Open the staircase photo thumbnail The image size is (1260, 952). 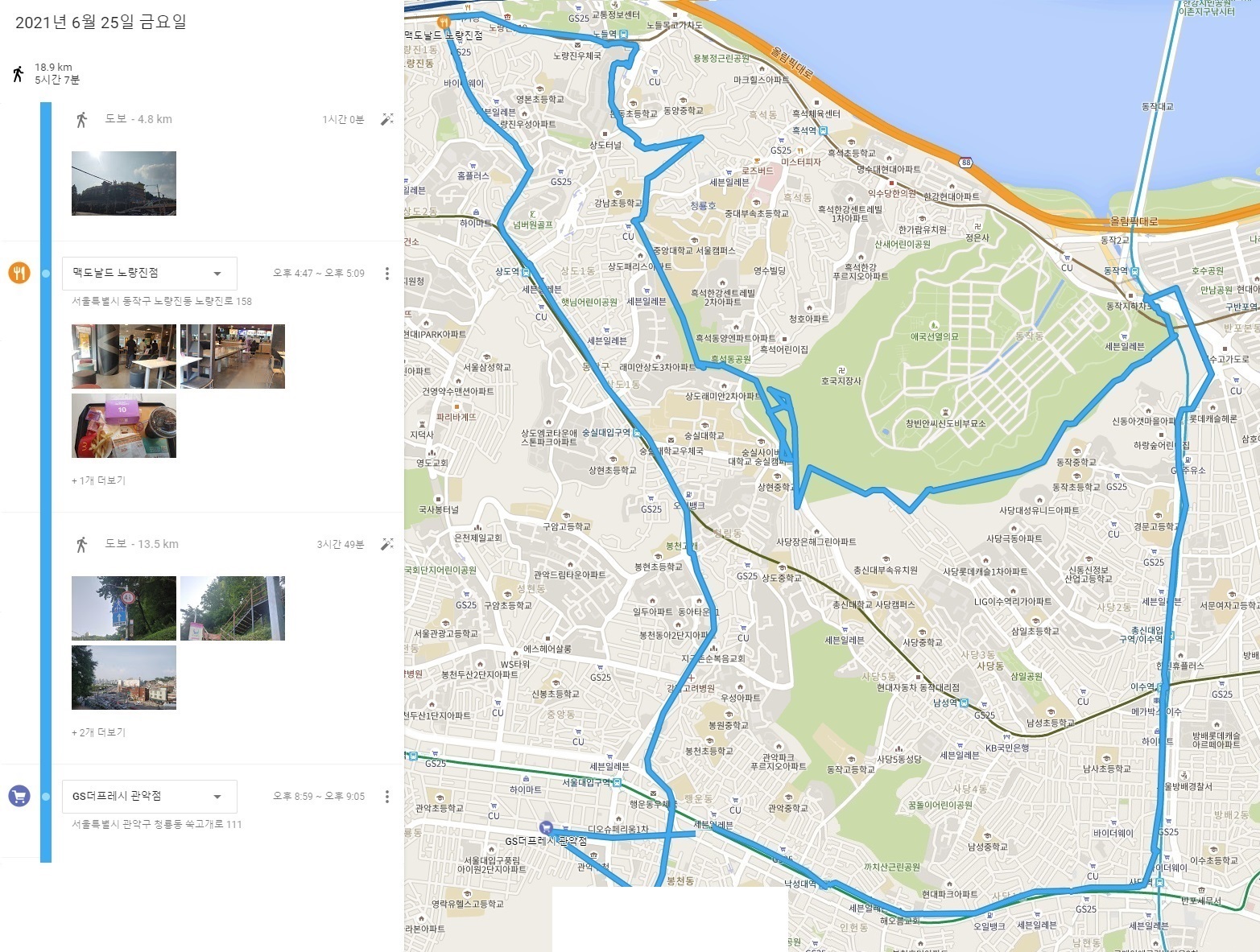(x=233, y=608)
